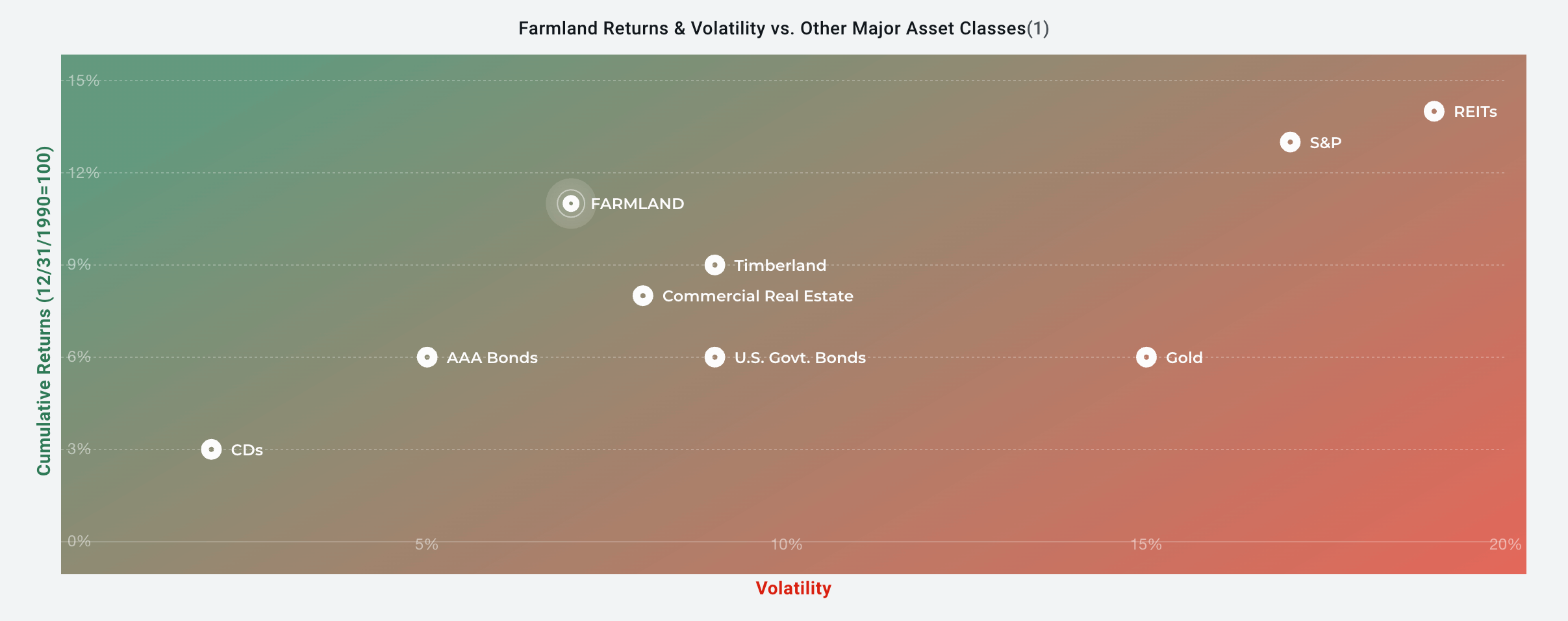
Task: Click the red Volatility axis title
Action: pos(793,589)
